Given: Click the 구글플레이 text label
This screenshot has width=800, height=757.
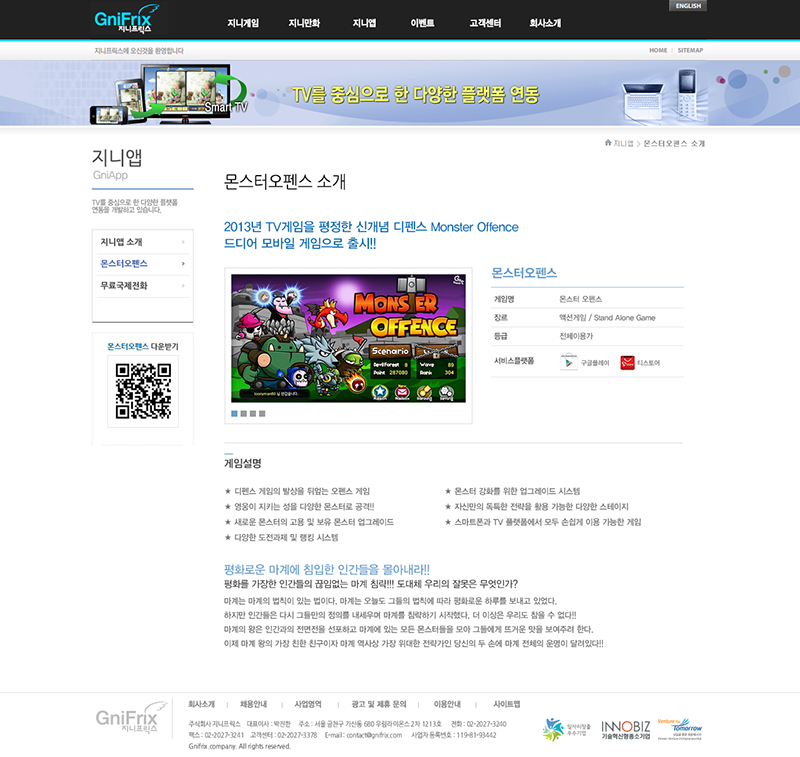Looking at the screenshot, I should click(x=595, y=363).
